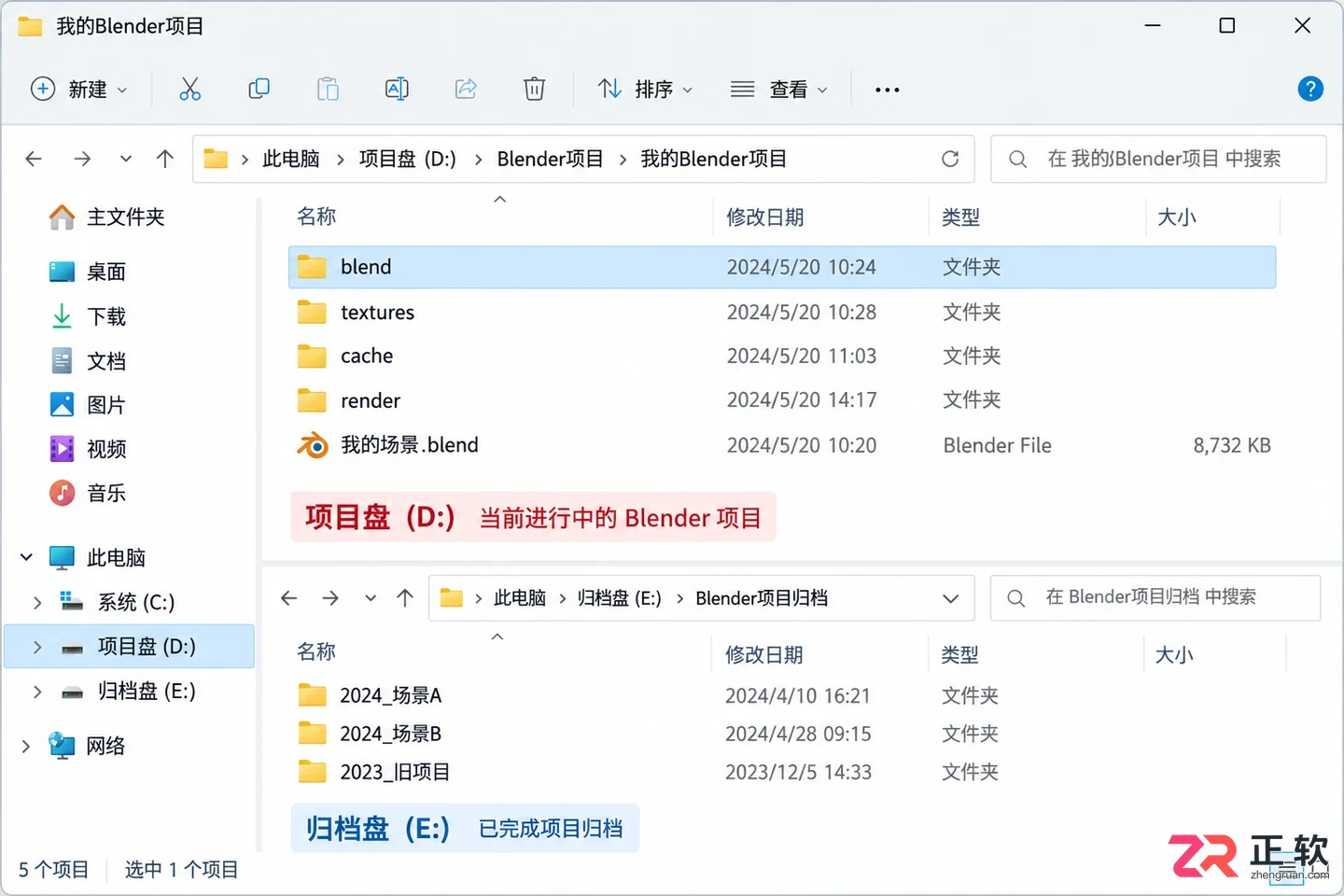
Task: Open recent locations dropdown beside top forward arrow
Action: click(x=125, y=159)
